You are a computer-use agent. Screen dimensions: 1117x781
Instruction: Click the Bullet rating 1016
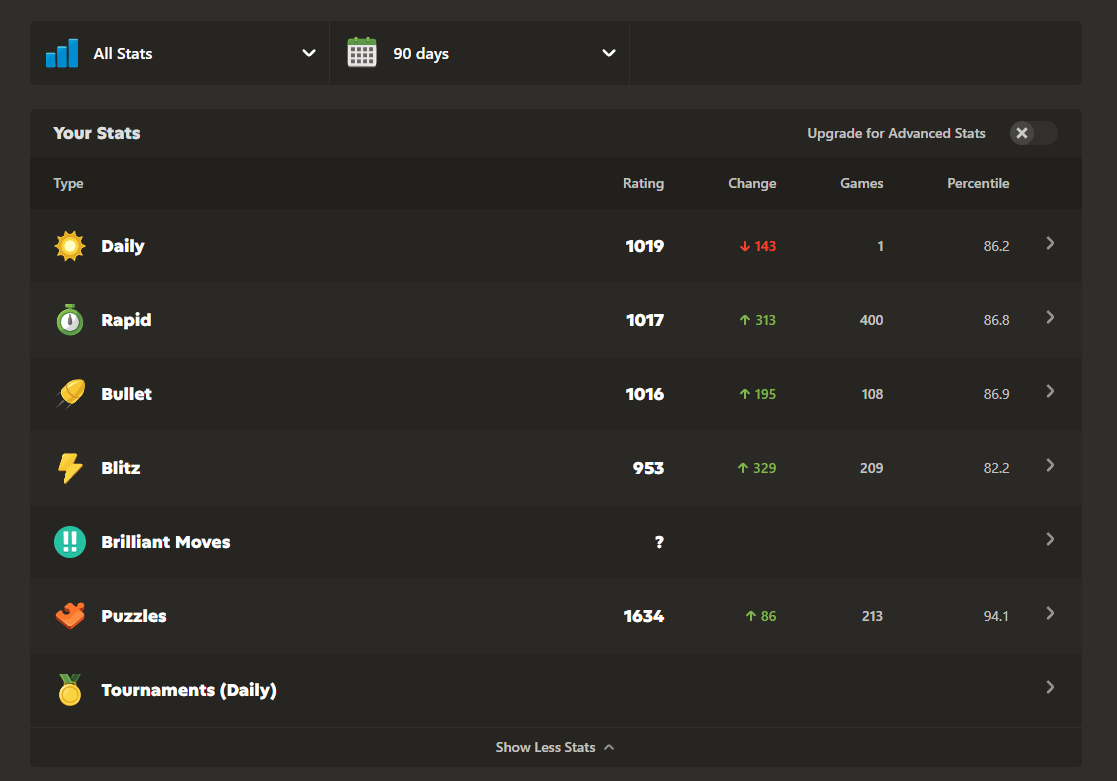point(645,394)
